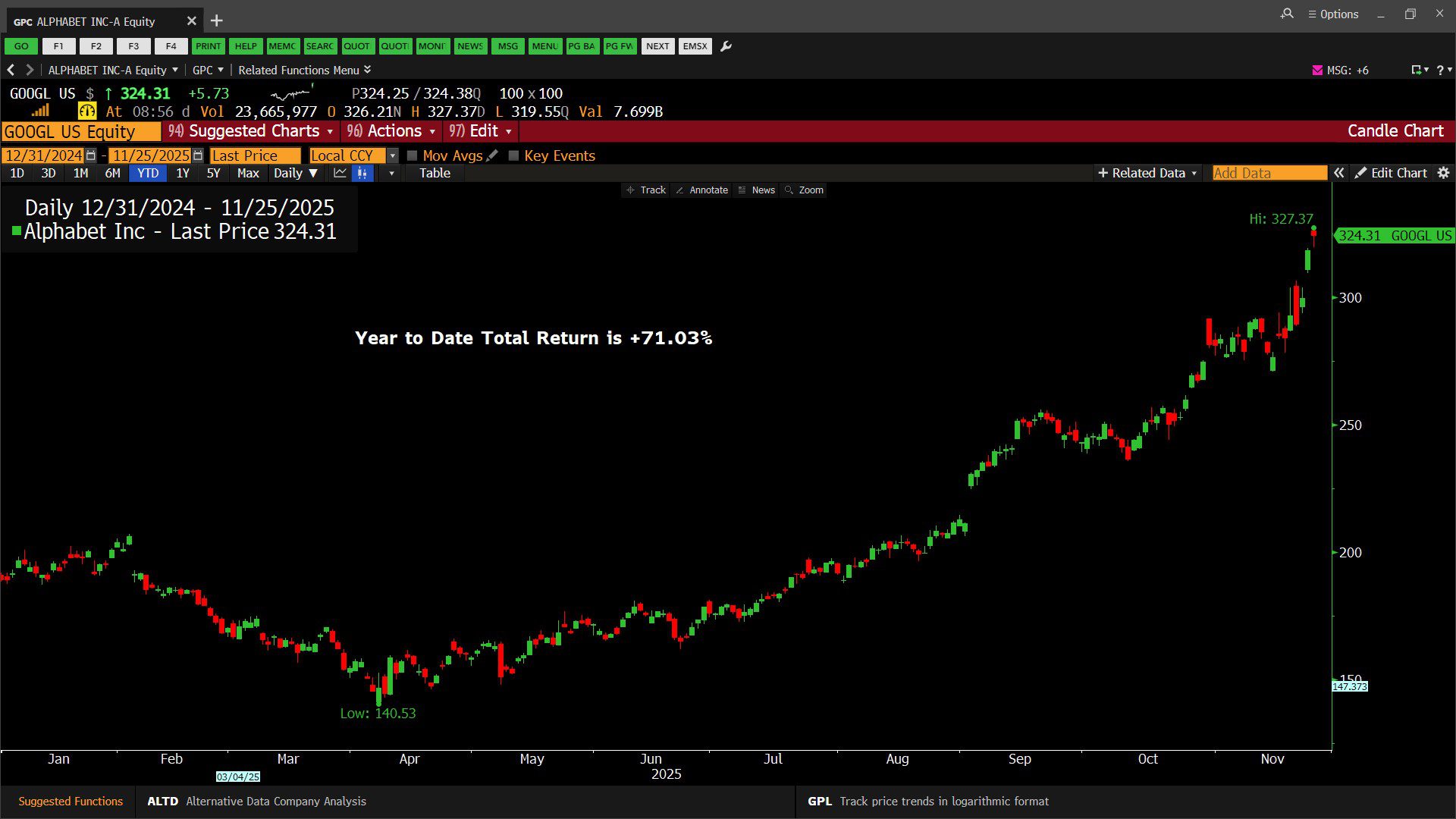This screenshot has height=819, width=1456.
Task: Open the pink MSG envelope icon
Action: (x=1317, y=70)
